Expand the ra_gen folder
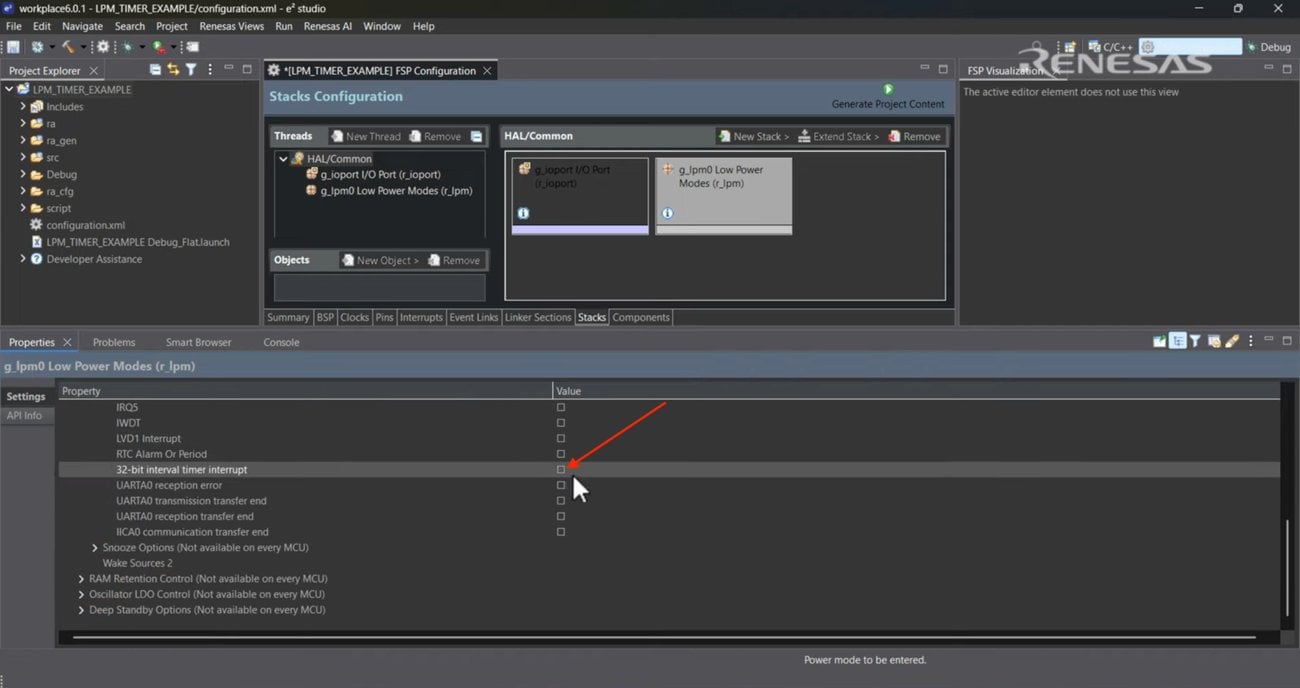Image resolution: width=1300 pixels, height=688 pixels. pyautogui.click(x=23, y=140)
